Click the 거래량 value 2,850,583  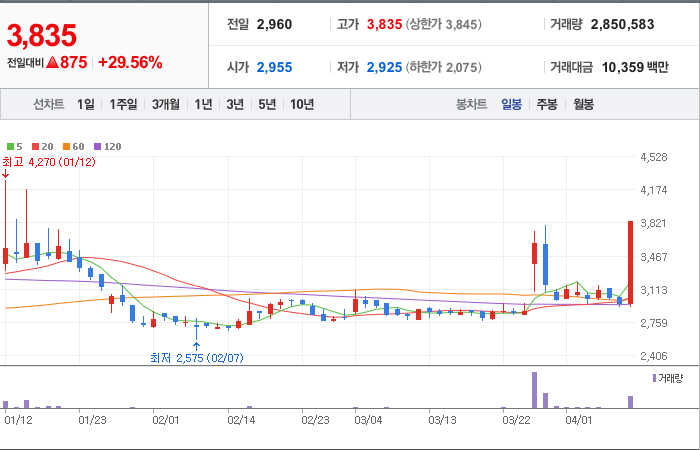coord(622,25)
